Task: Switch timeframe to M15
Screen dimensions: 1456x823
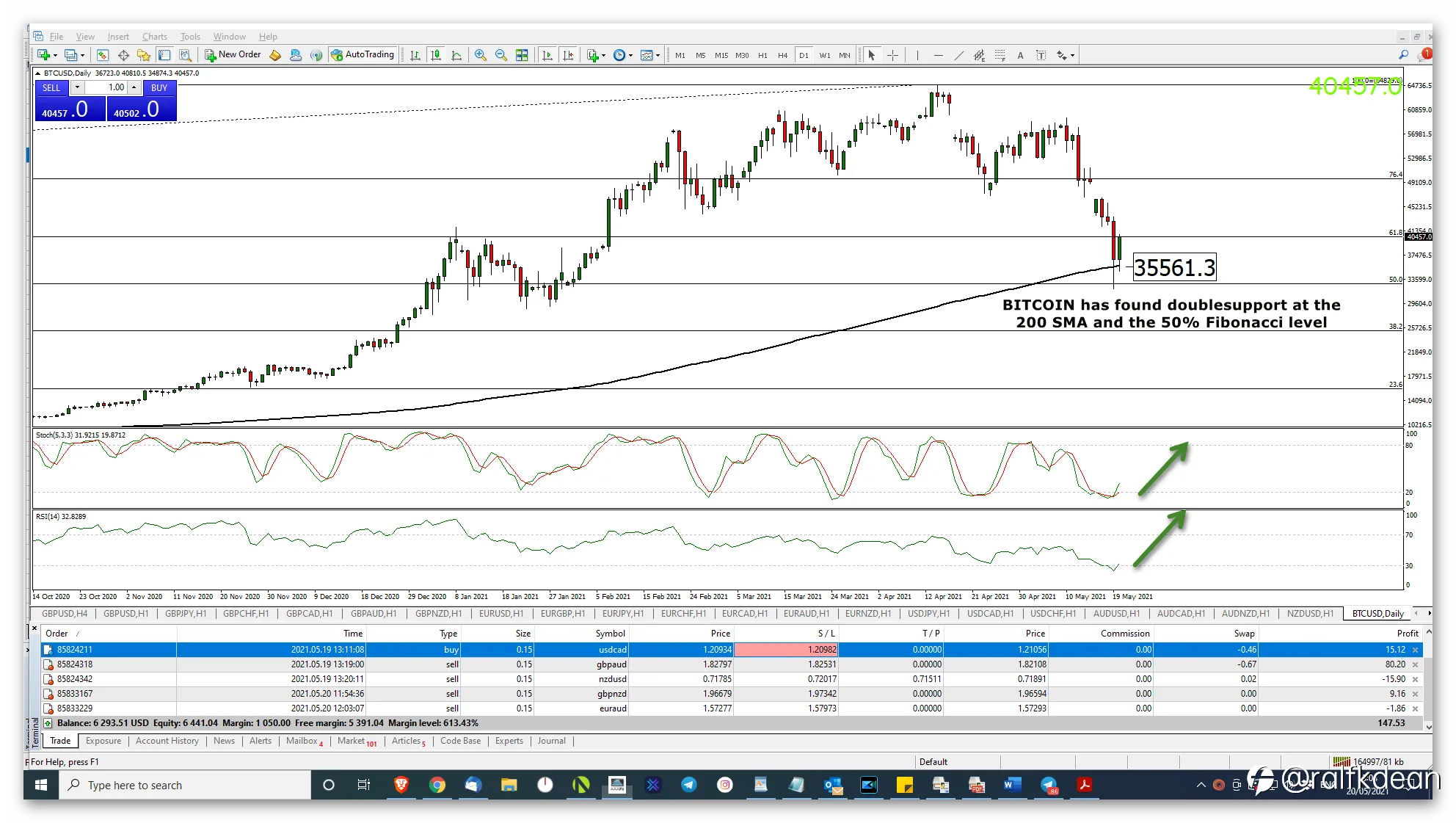Action: pyautogui.click(x=721, y=55)
